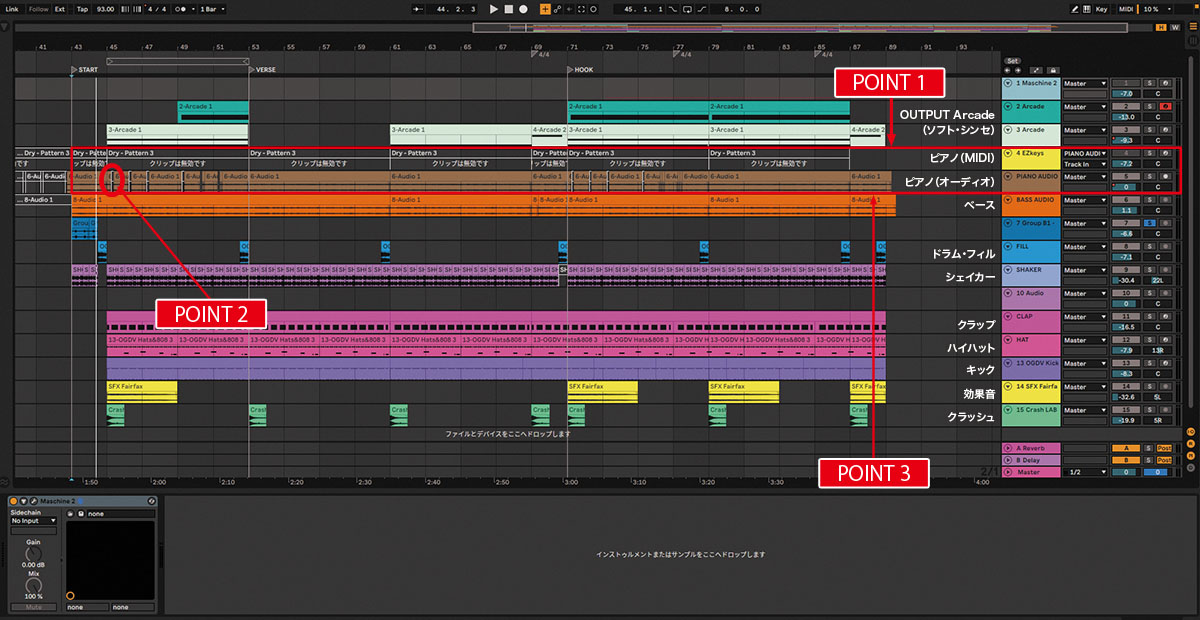
Task: Open the Track In dropdown on EZkeys
Action: 1085,164
